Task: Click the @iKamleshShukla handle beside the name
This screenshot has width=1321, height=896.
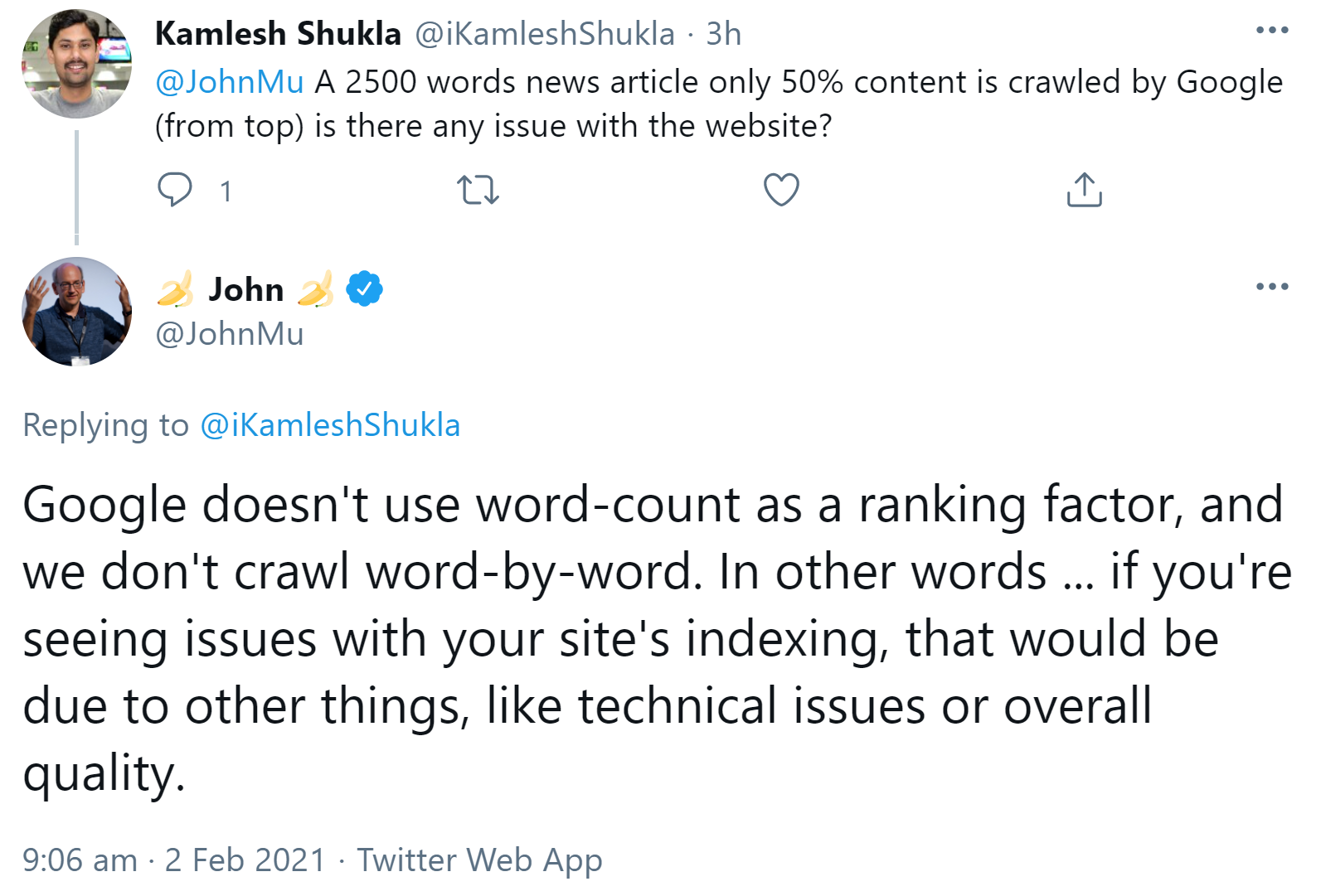Action: point(544,34)
